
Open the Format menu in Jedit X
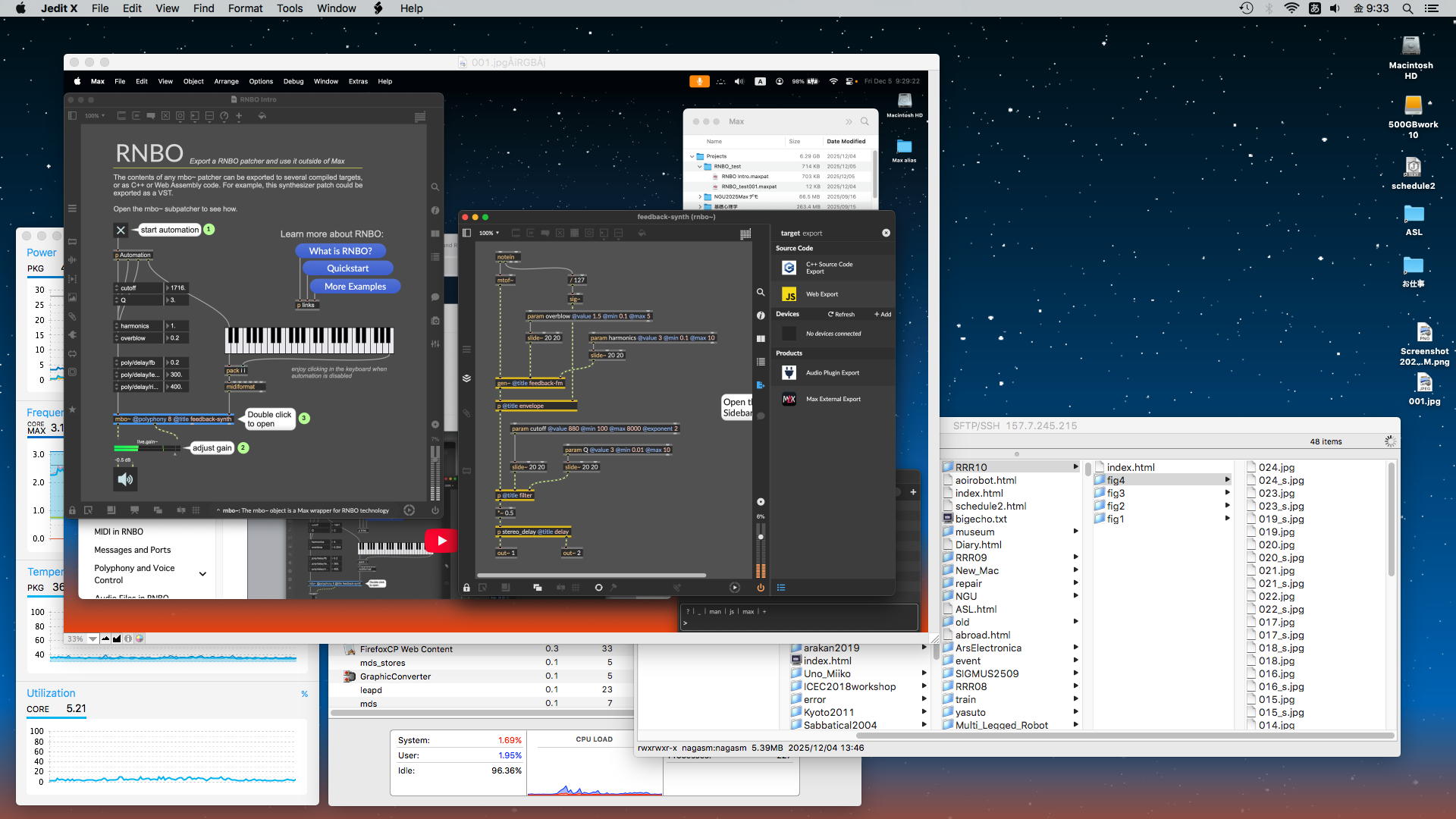[245, 8]
